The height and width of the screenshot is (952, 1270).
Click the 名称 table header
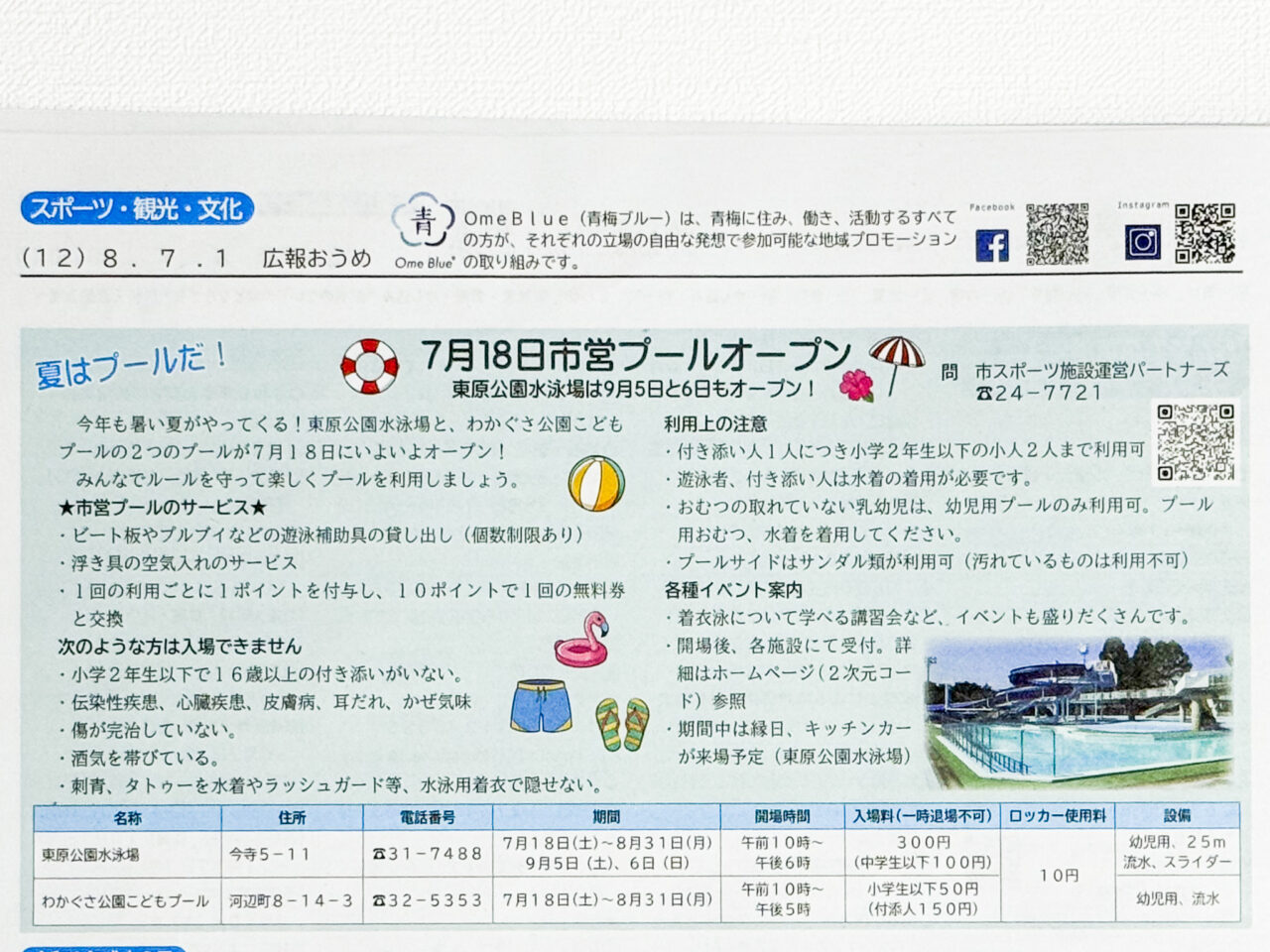coord(127,818)
